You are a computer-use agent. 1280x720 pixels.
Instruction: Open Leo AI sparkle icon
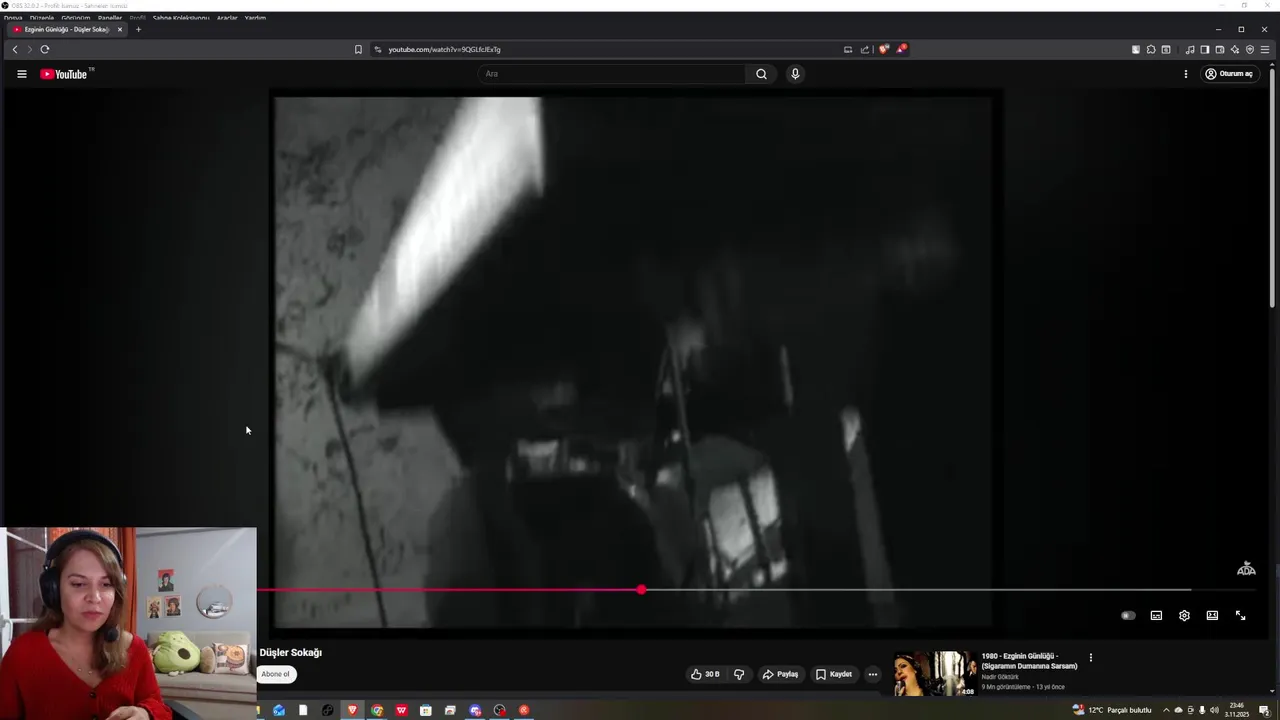(1235, 49)
